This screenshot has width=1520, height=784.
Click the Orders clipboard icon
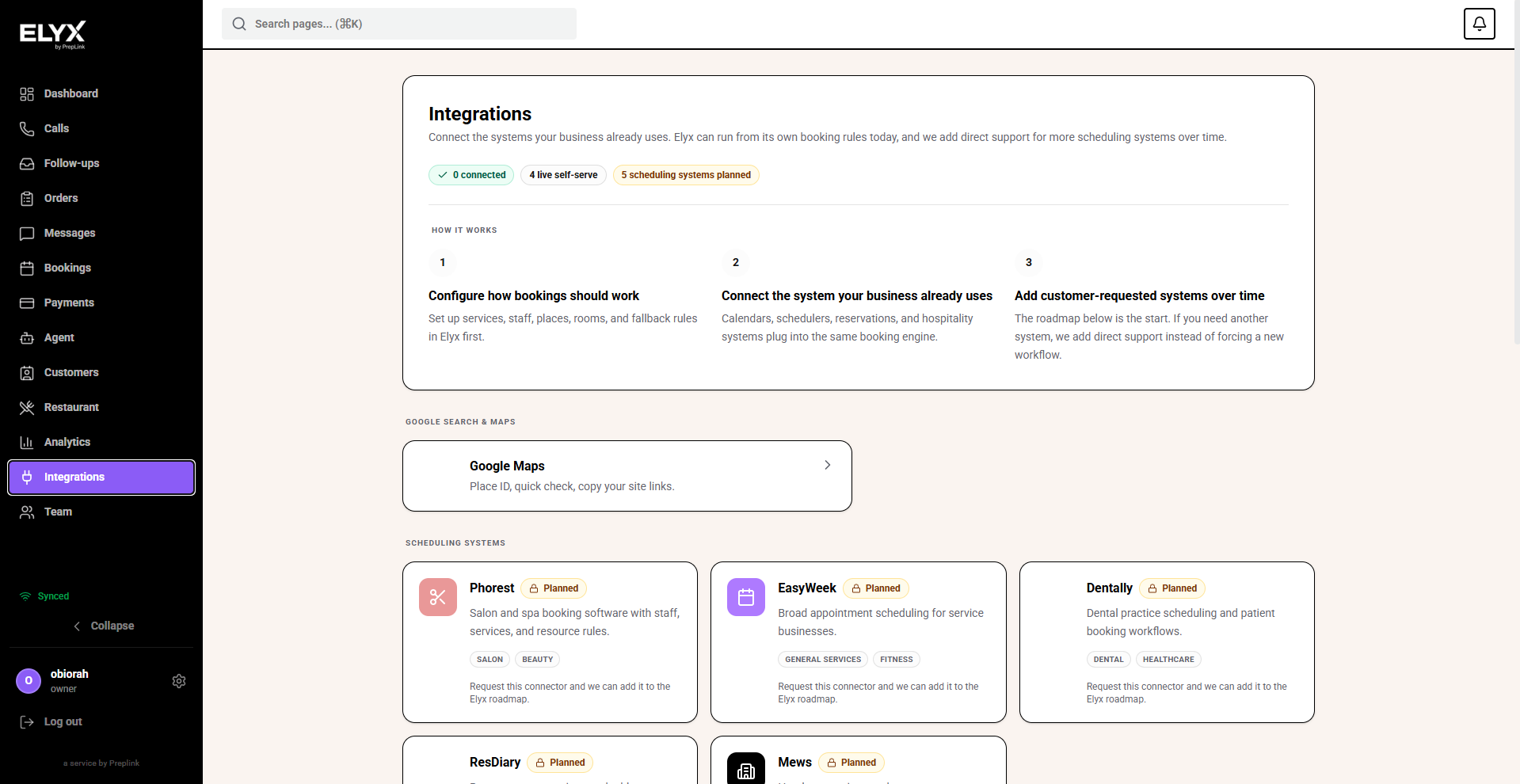tap(27, 199)
